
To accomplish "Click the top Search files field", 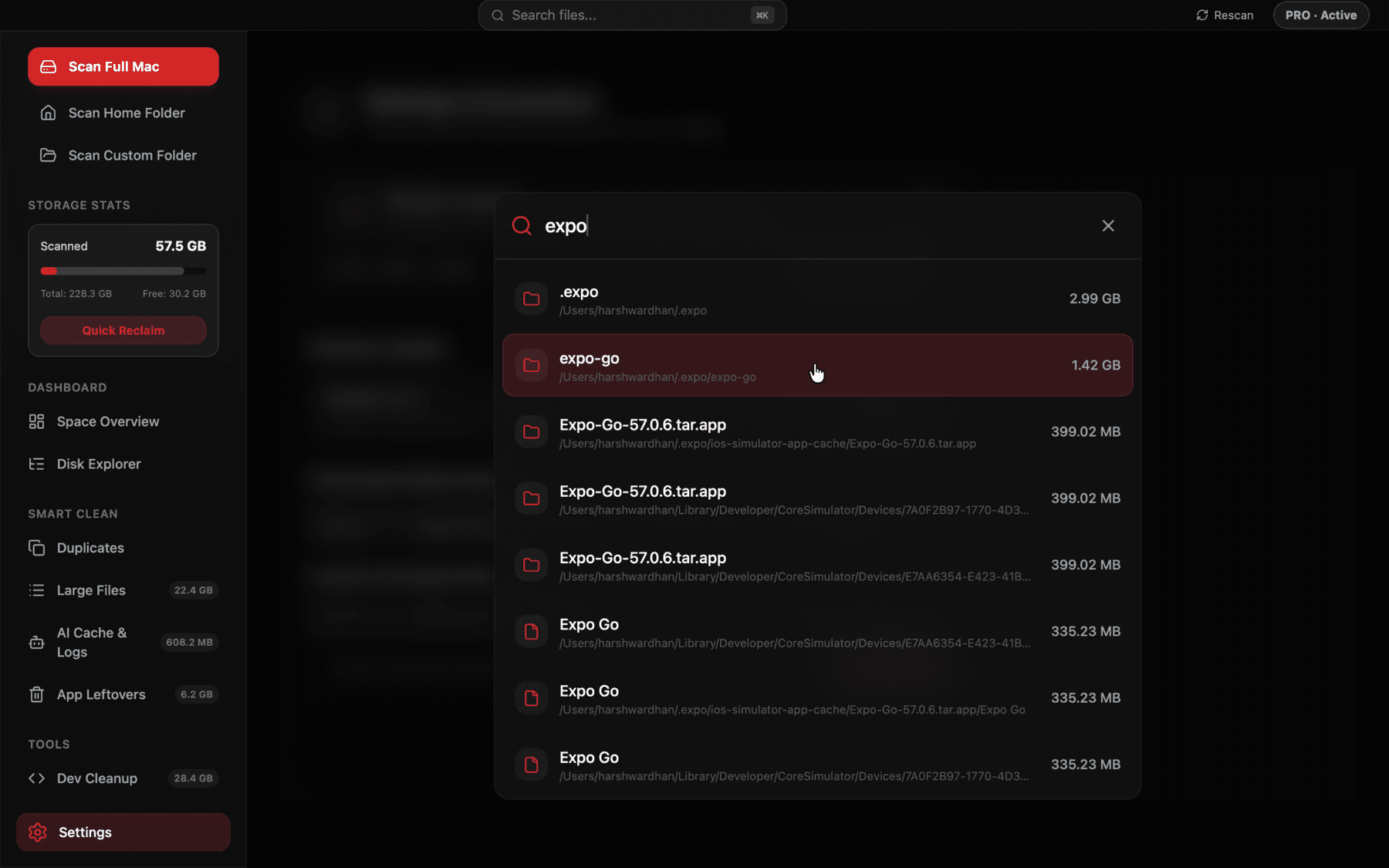I will coord(632,15).
